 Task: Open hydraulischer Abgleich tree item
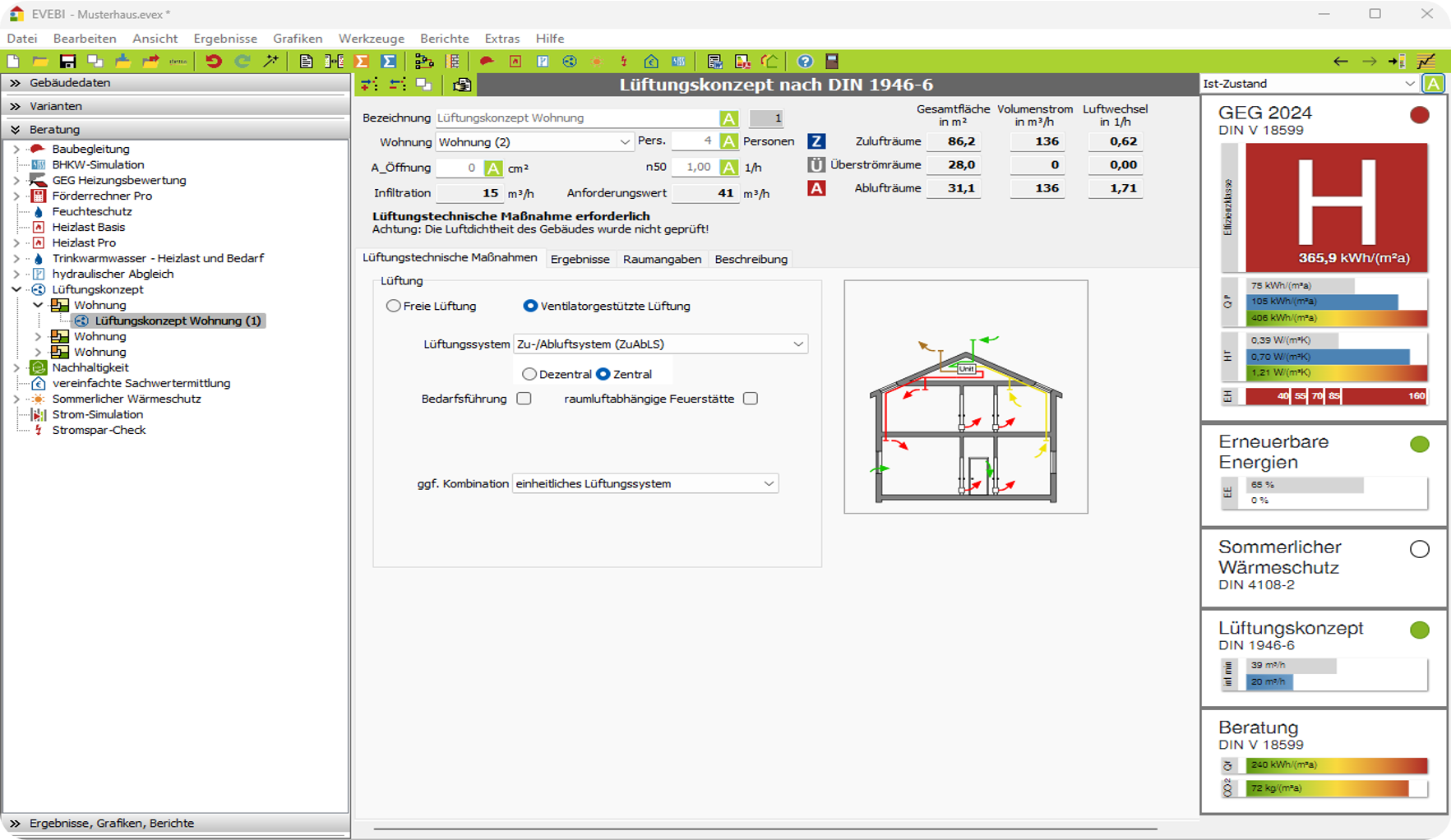tap(113, 274)
